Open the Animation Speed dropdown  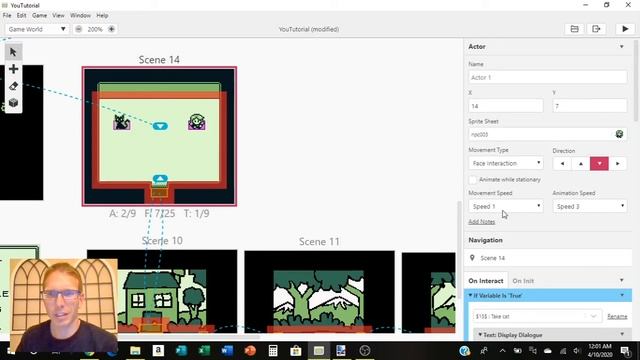[590, 206]
